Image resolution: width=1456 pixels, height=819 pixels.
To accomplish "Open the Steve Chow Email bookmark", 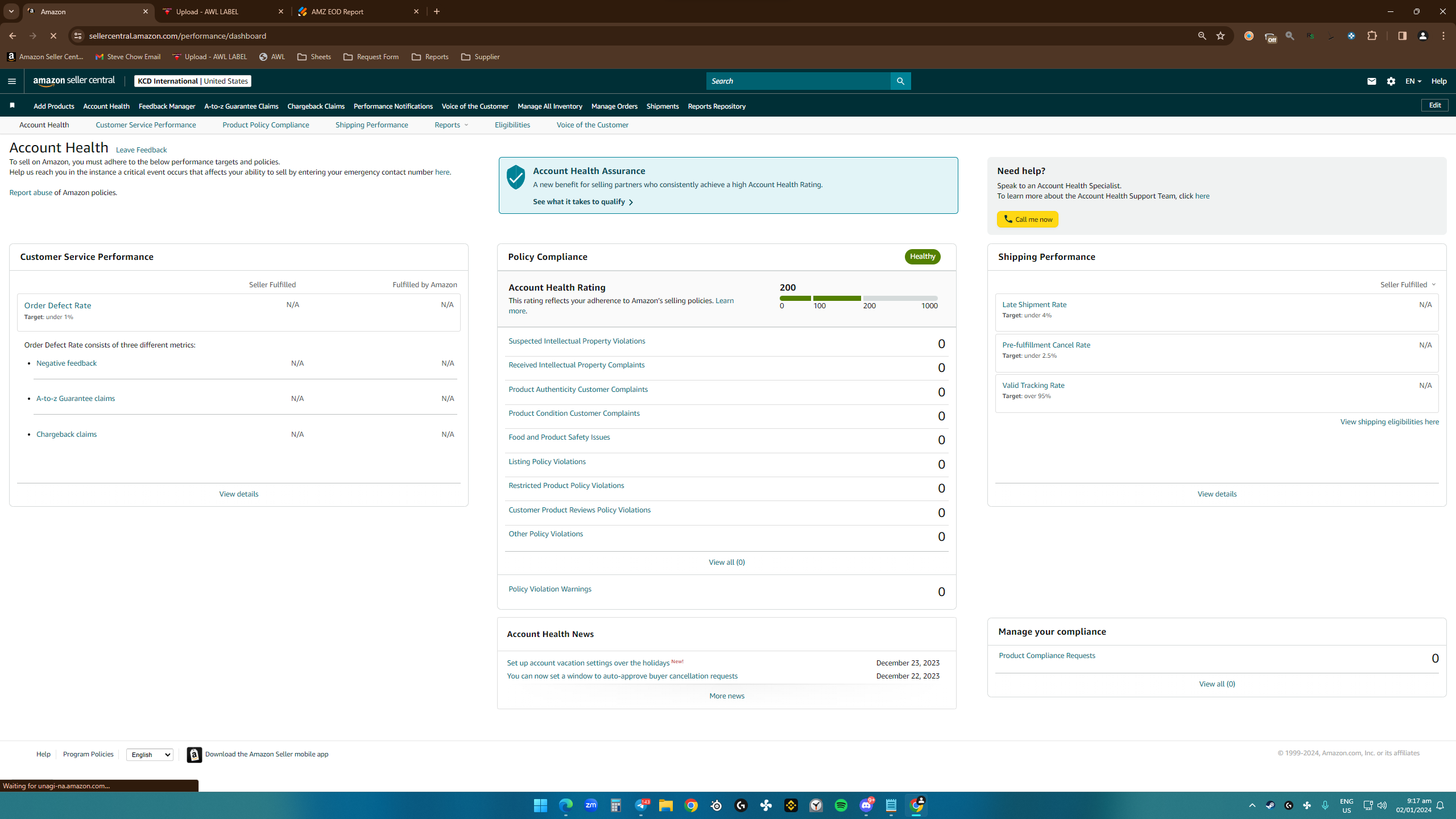I will (128, 57).
